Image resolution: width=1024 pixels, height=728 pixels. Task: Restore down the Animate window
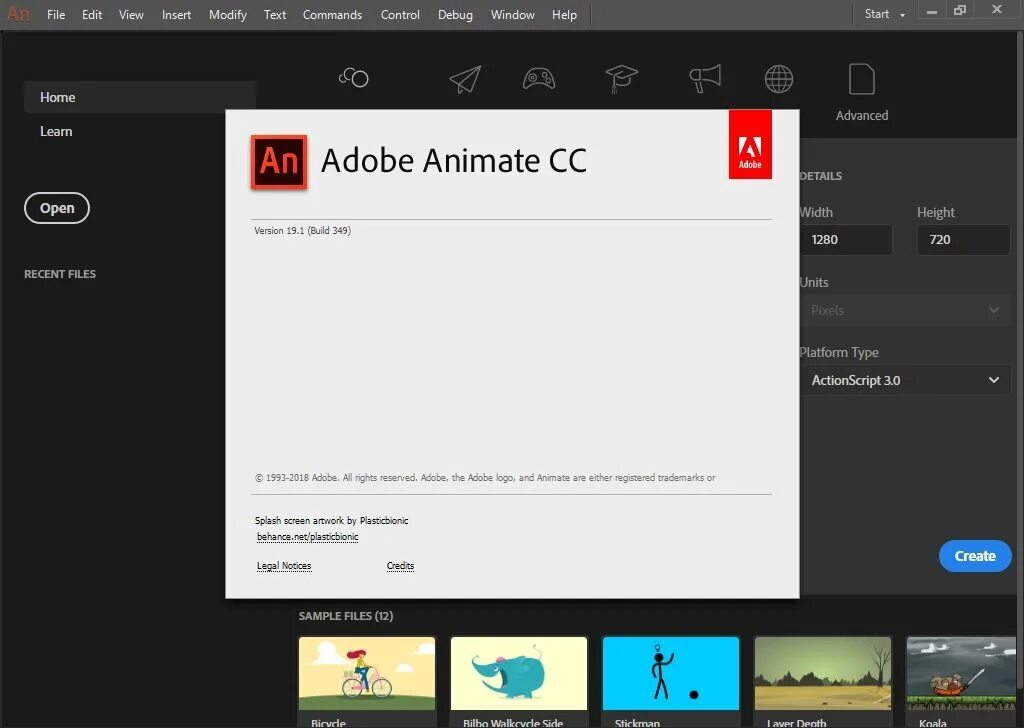coord(959,10)
